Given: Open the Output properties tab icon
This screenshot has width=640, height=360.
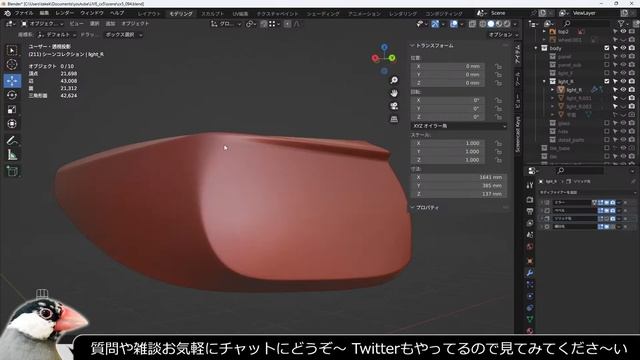Looking at the screenshot, I should tap(530, 211).
